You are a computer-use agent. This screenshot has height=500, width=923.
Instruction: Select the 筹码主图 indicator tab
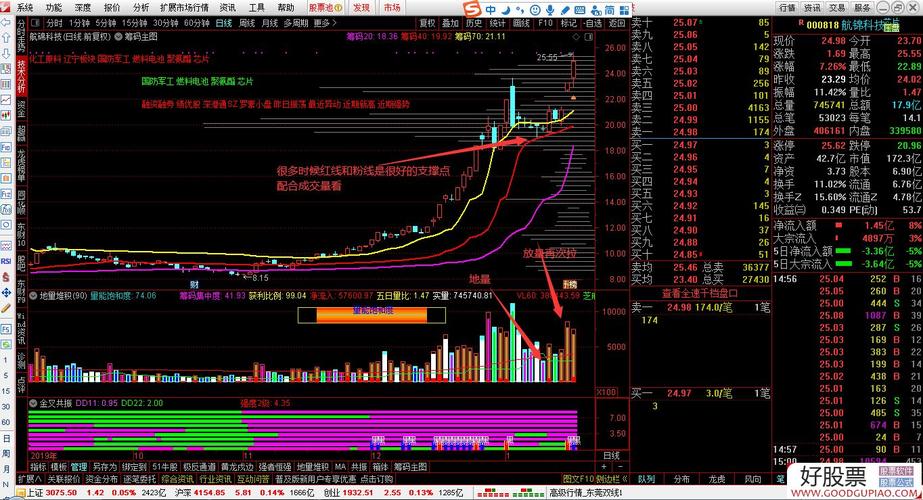click(x=410, y=467)
